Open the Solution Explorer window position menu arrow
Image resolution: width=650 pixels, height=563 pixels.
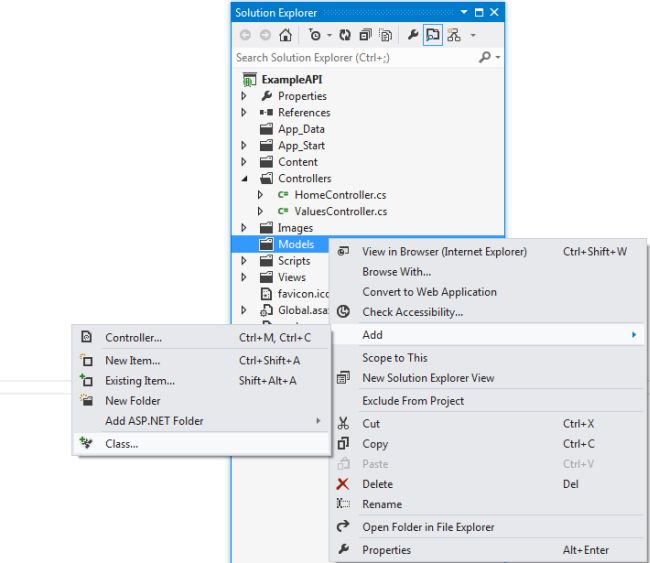464,12
